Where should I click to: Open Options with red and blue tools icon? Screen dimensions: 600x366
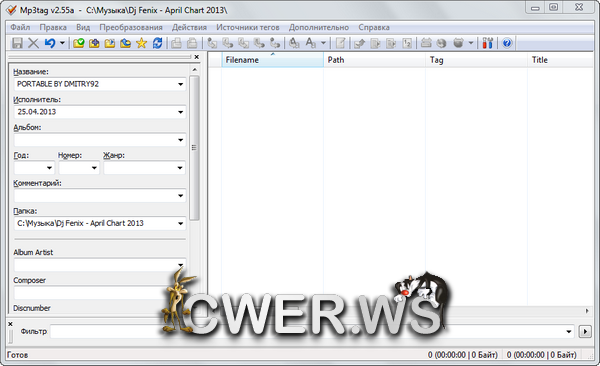(x=488, y=43)
